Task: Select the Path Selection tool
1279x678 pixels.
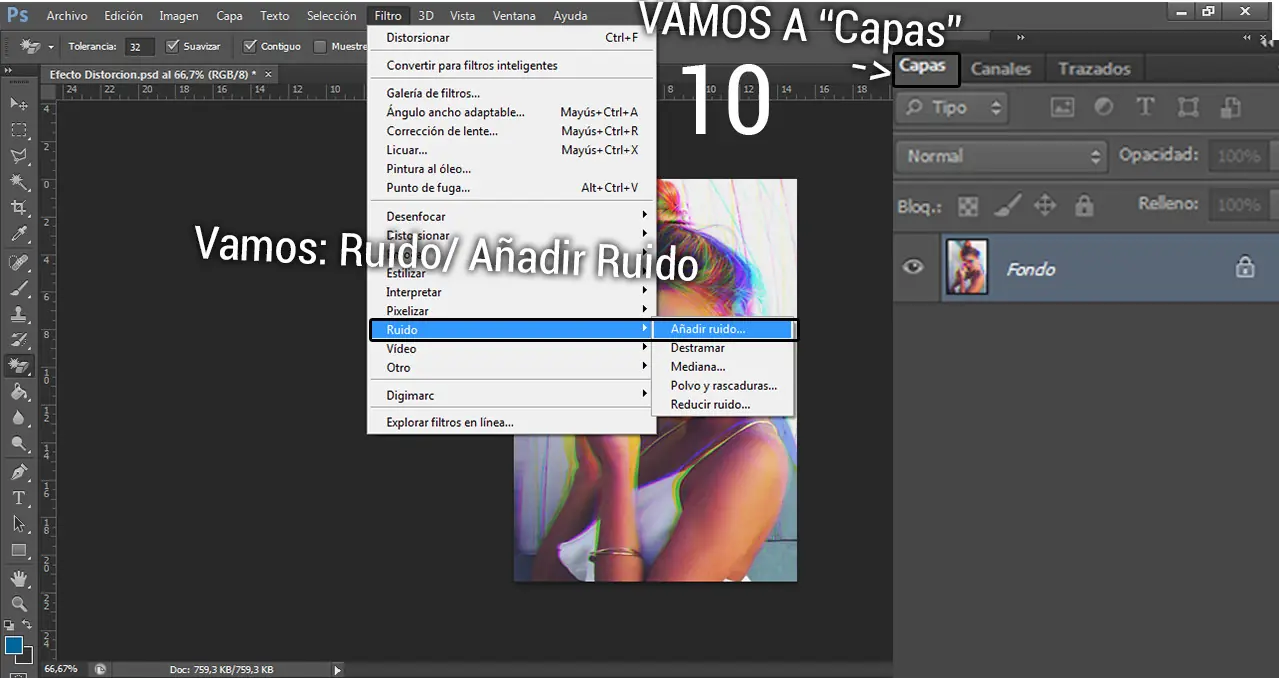Action: click(x=19, y=524)
